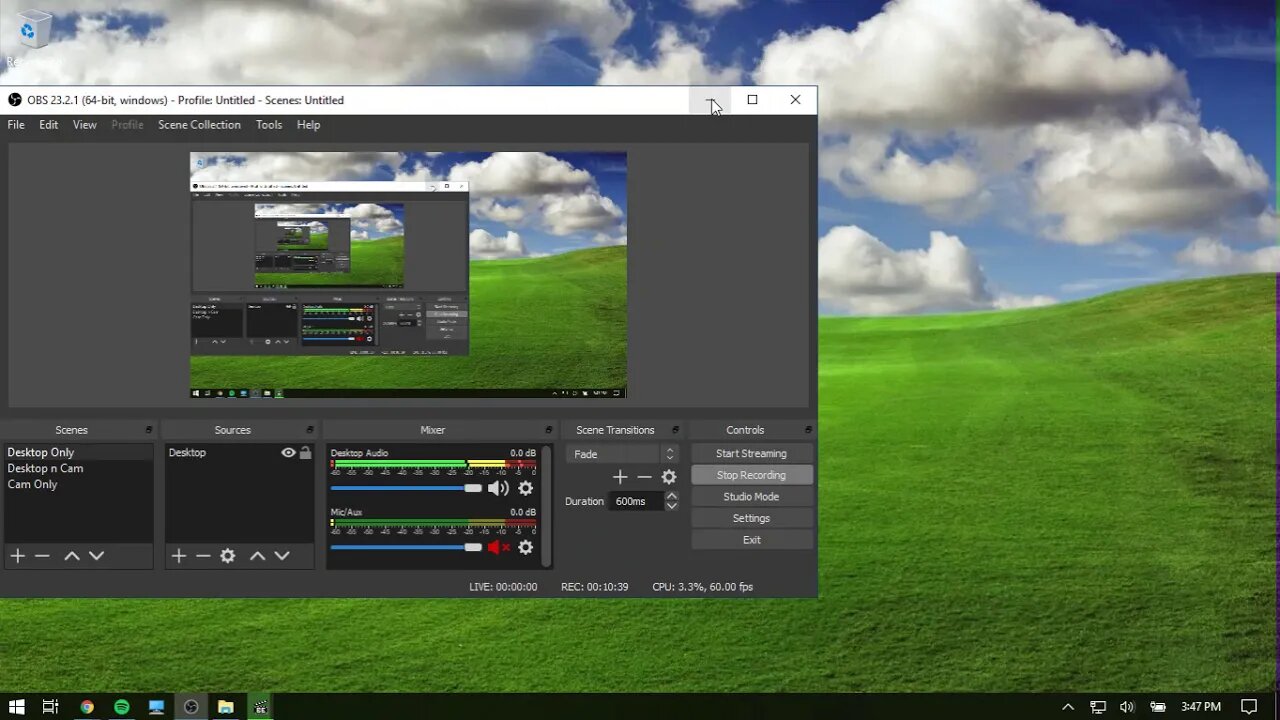Pop out the Sources dock
The image size is (1280, 720).
[x=310, y=430]
